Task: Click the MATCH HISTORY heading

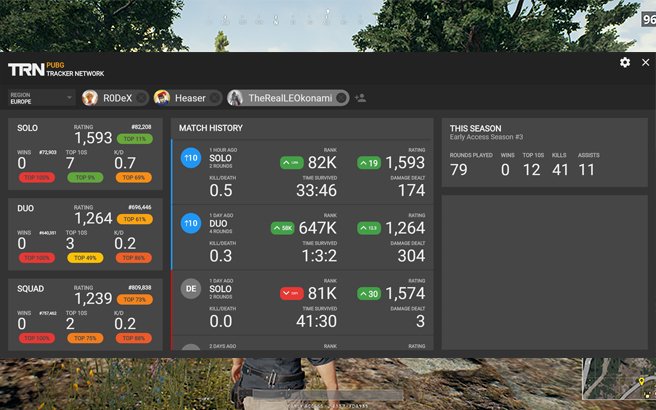Action: 211,128
